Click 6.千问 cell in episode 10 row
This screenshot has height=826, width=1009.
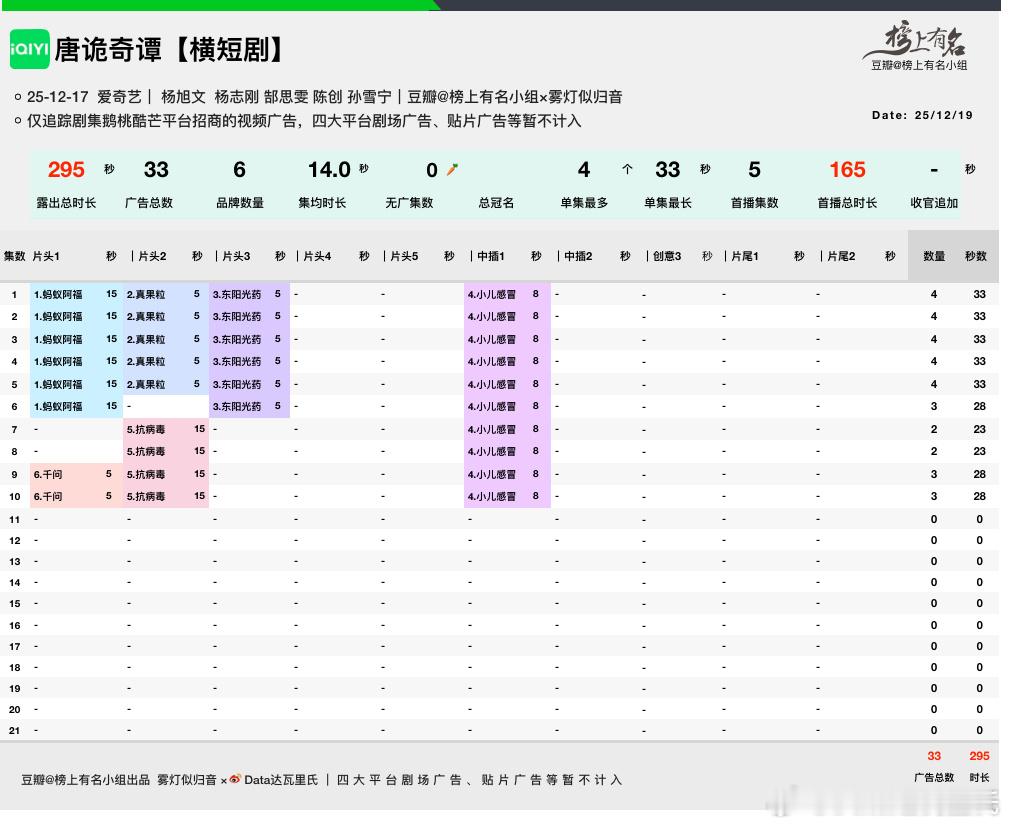[x=48, y=496]
